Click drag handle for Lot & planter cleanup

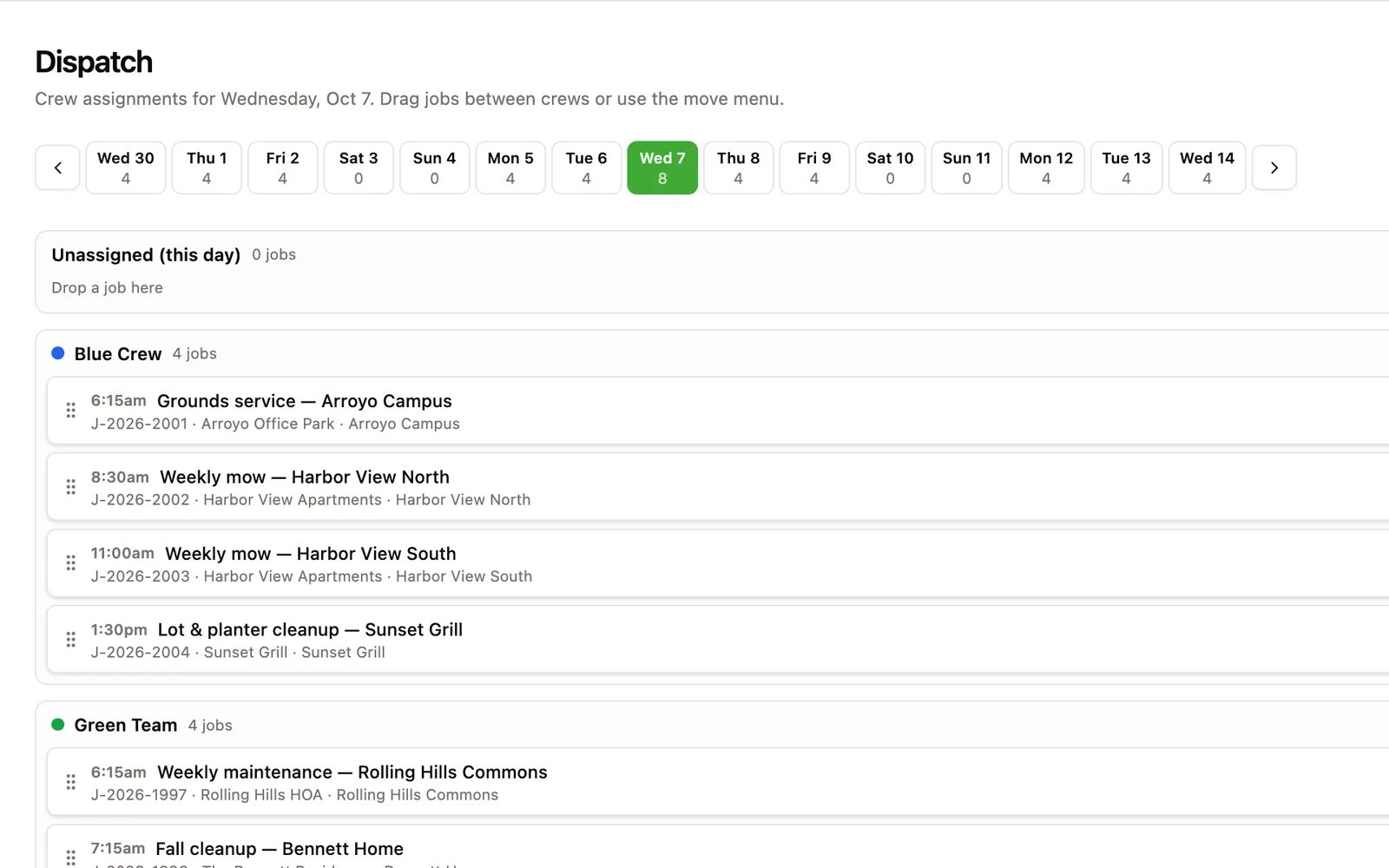pyautogui.click(x=71, y=640)
